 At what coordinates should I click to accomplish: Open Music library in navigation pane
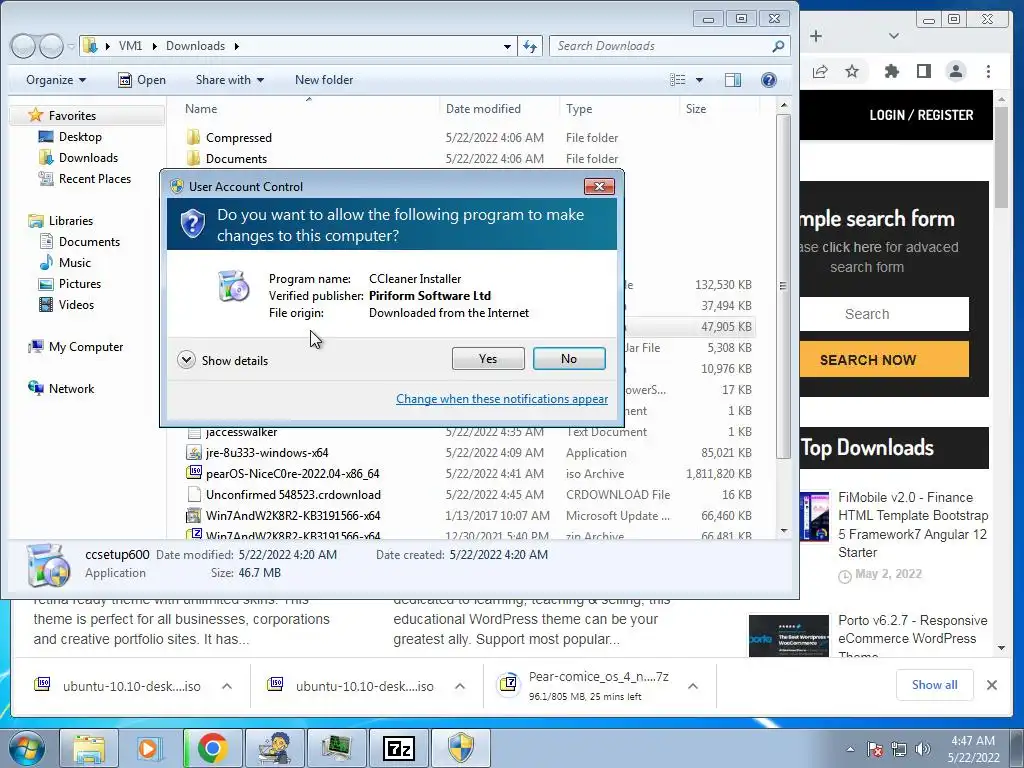click(74, 263)
